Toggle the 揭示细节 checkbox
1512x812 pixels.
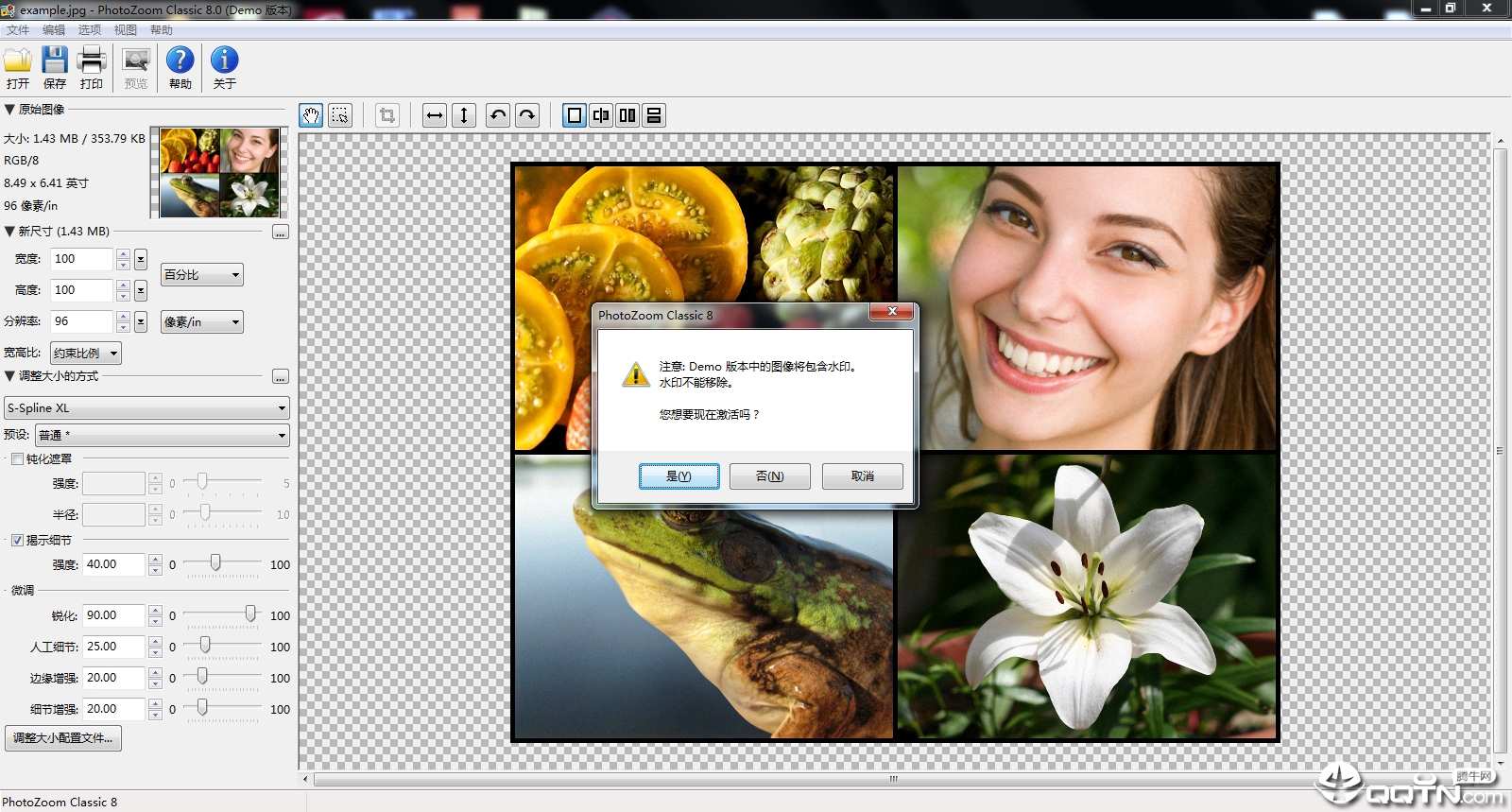click(x=17, y=541)
